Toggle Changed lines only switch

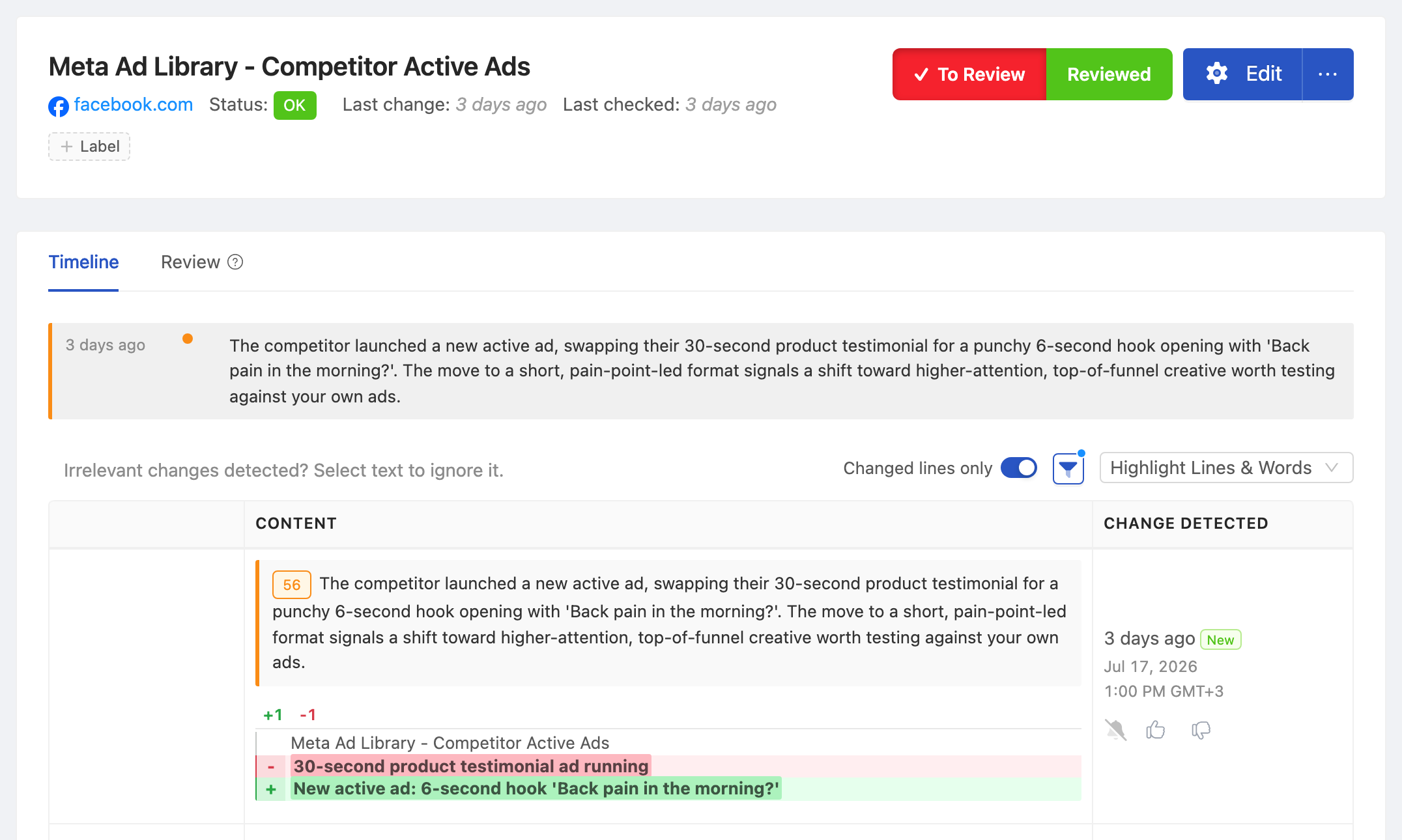click(x=1019, y=468)
